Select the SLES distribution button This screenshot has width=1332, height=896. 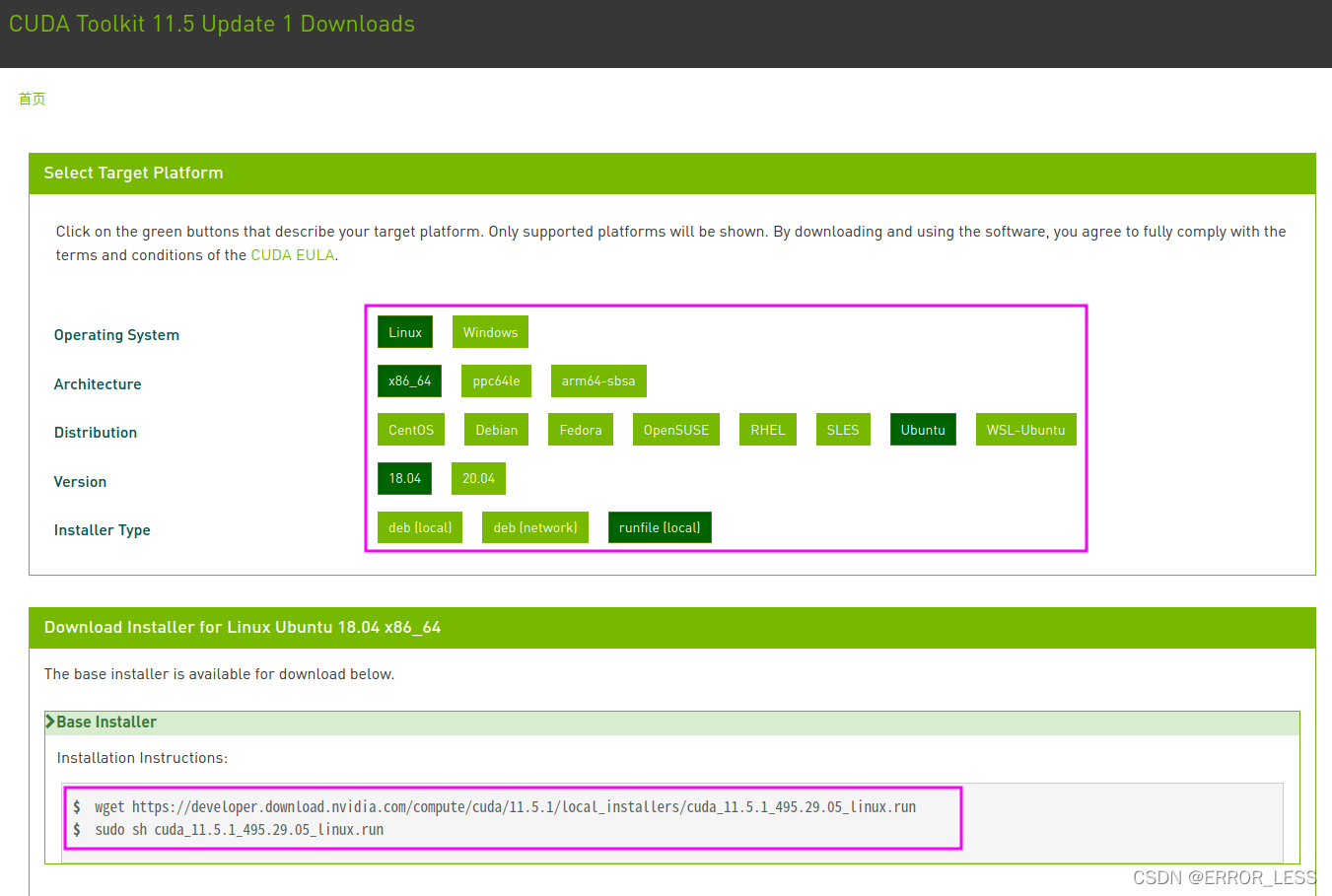pyautogui.click(x=843, y=430)
